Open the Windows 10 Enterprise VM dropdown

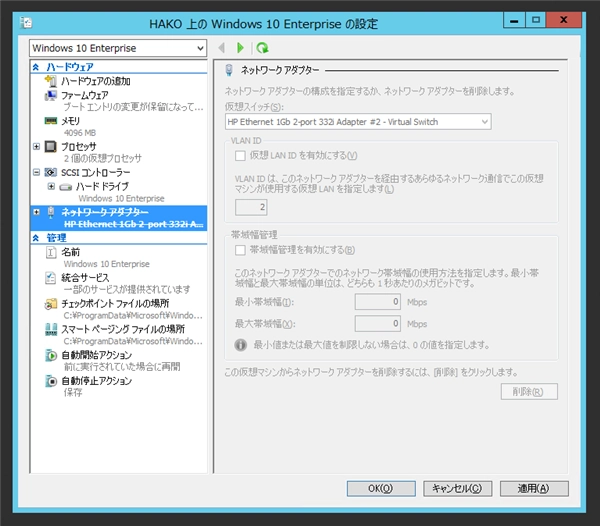click(118, 48)
